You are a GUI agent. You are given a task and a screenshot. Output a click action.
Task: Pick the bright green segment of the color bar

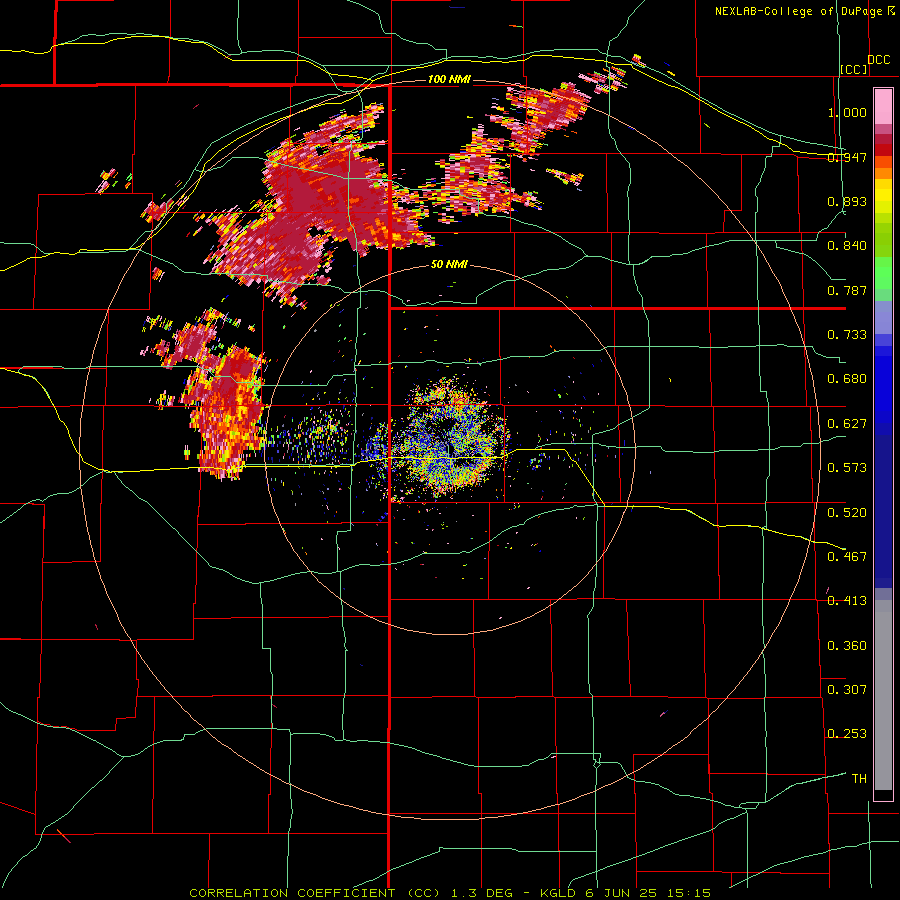(883, 273)
